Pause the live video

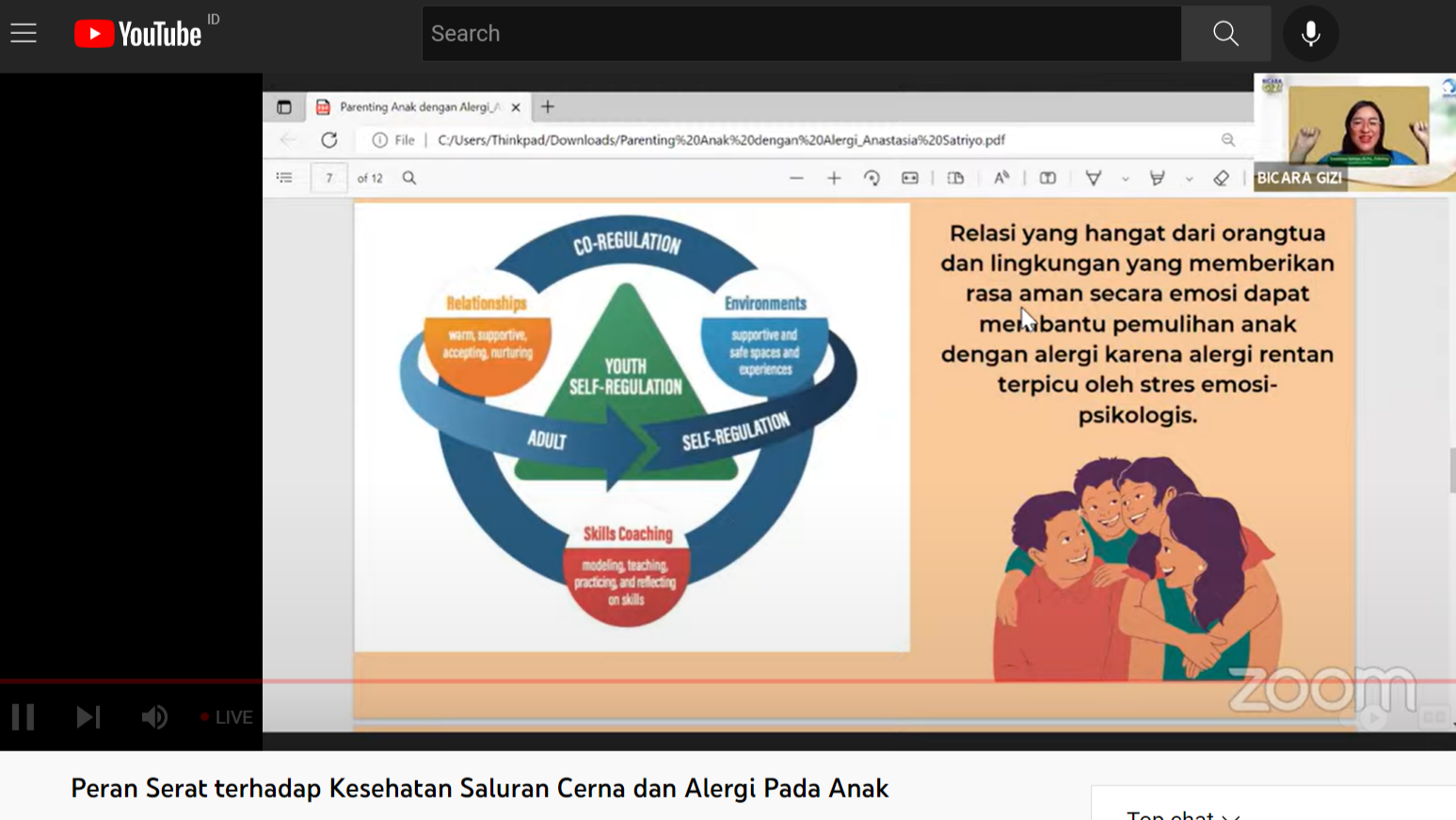24,717
